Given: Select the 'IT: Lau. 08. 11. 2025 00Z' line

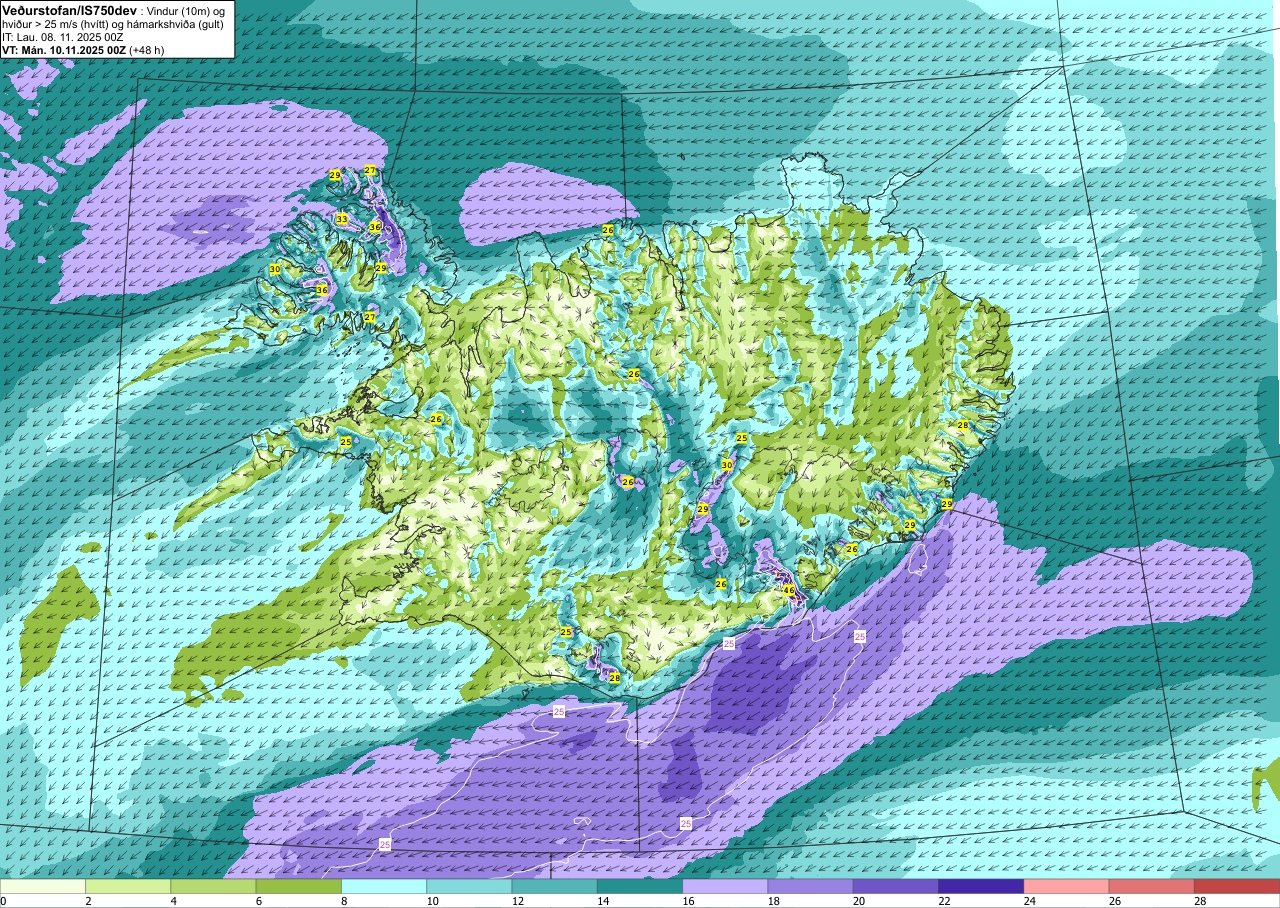Looking at the screenshot, I should coord(63,37).
